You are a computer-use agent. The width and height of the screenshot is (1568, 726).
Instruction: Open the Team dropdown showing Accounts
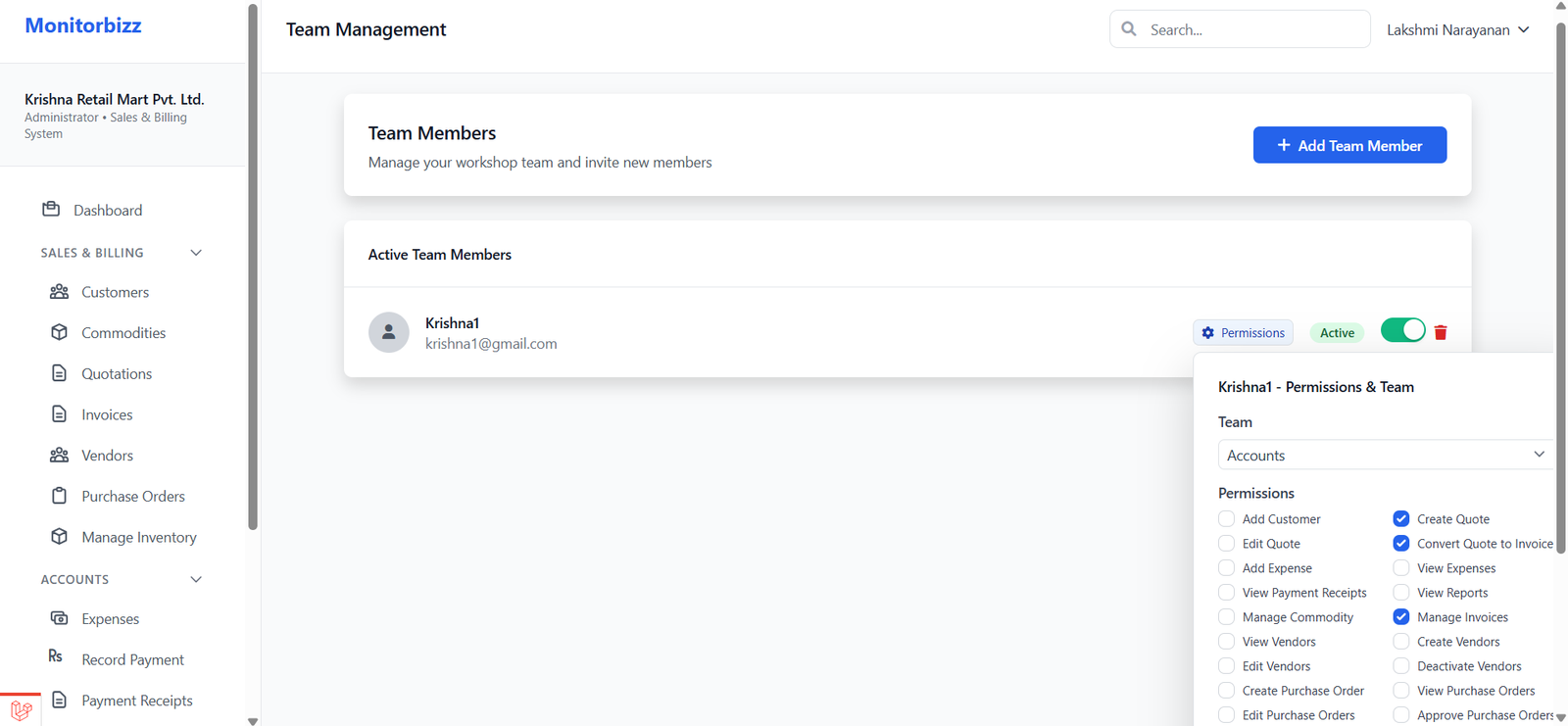click(x=1385, y=456)
